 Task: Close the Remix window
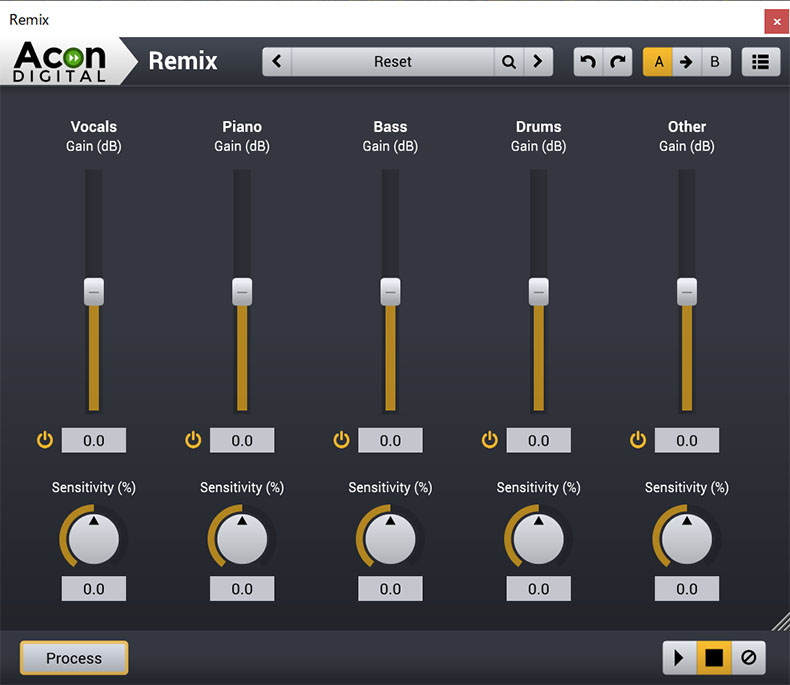point(776,22)
